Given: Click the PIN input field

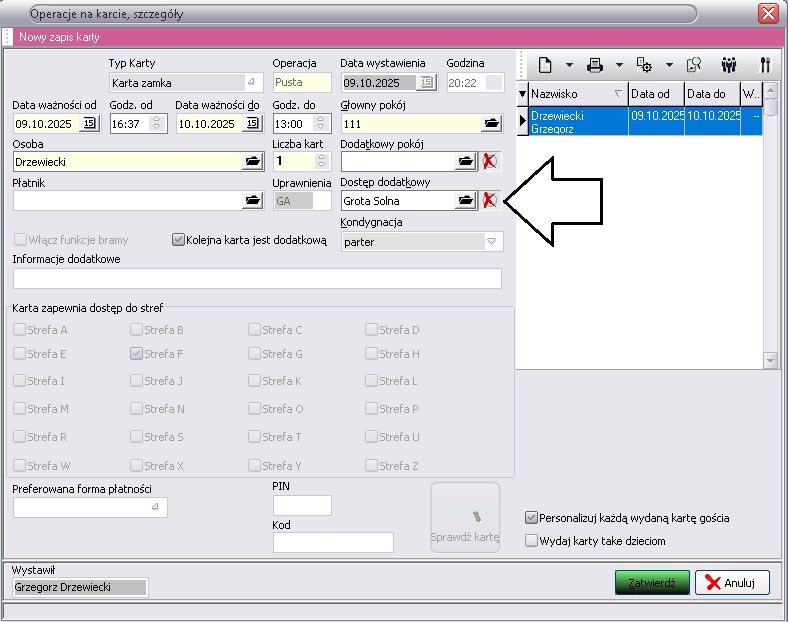Looking at the screenshot, I should tap(302, 505).
